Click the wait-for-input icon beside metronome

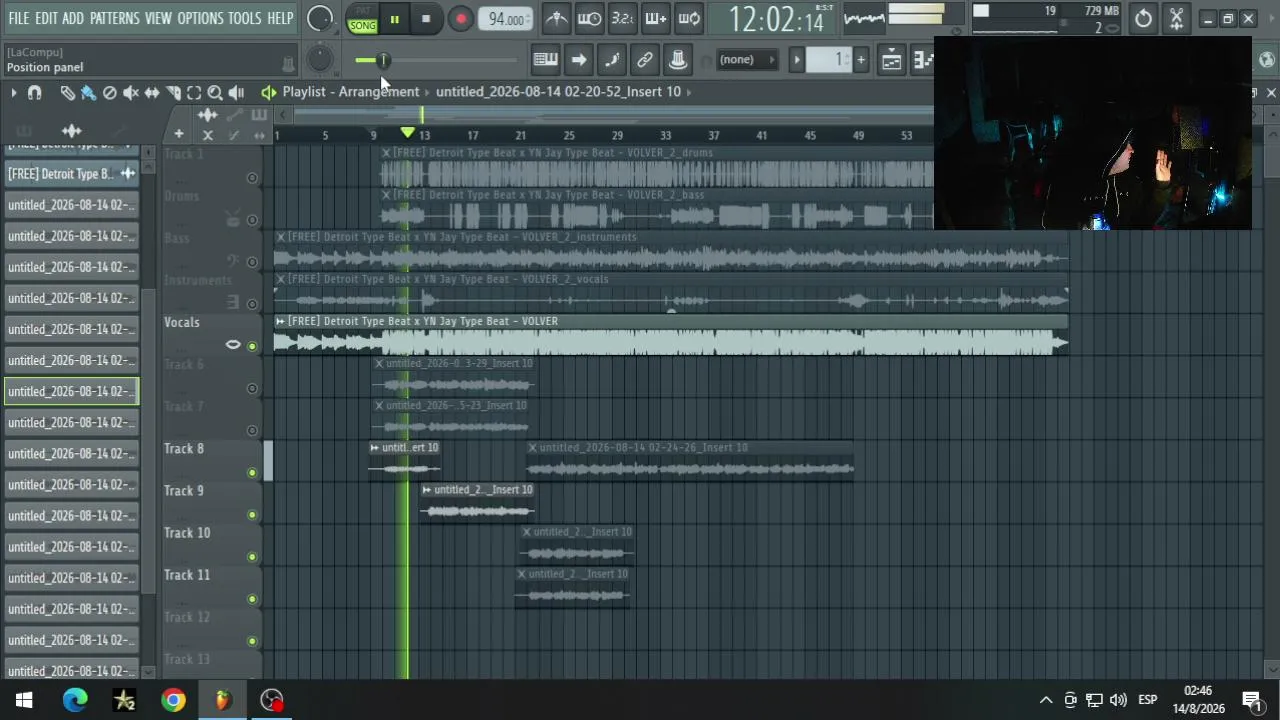tap(590, 19)
